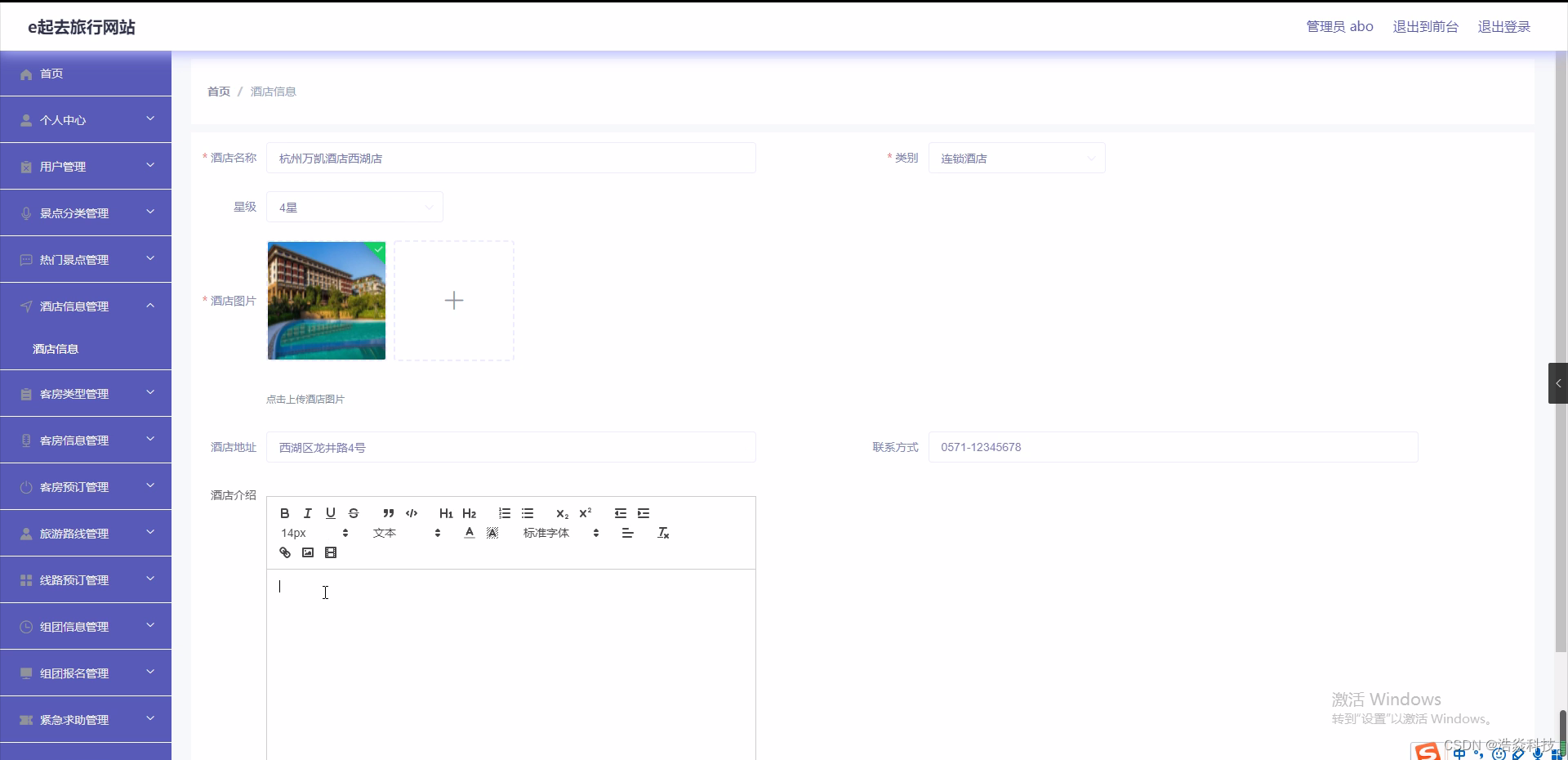Apply bold formatting in the editor

284,513
